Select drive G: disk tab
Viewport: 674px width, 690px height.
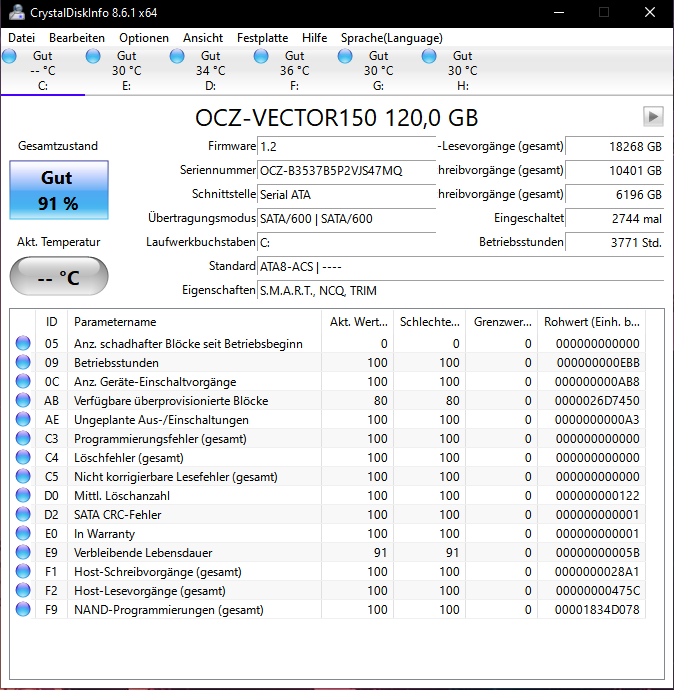tap(379, 70)
